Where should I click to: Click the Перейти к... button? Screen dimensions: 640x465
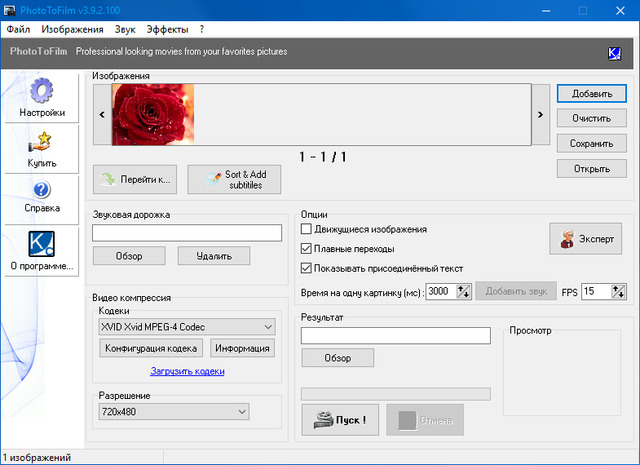point(134,180)
